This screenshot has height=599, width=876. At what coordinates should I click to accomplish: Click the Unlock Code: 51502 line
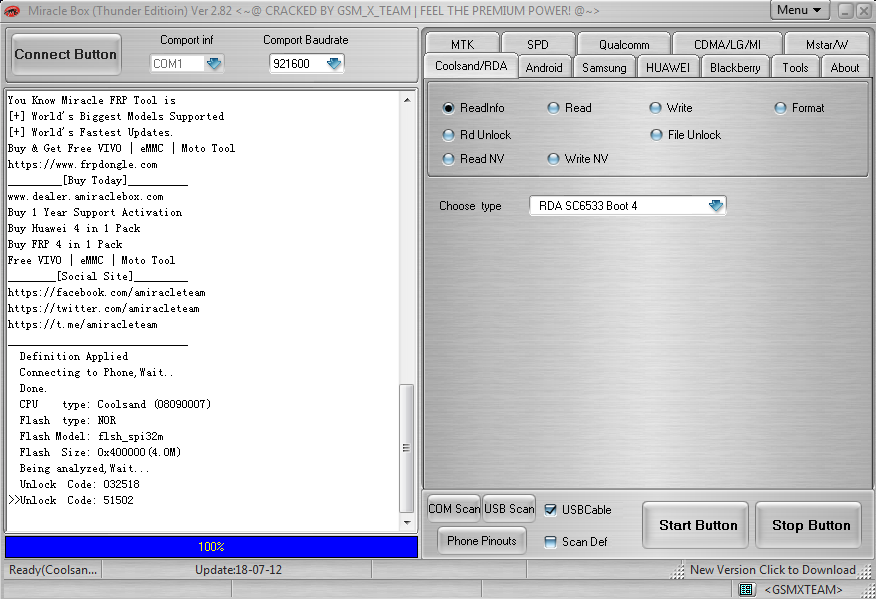pyautogui.click(x=77, y=500)
